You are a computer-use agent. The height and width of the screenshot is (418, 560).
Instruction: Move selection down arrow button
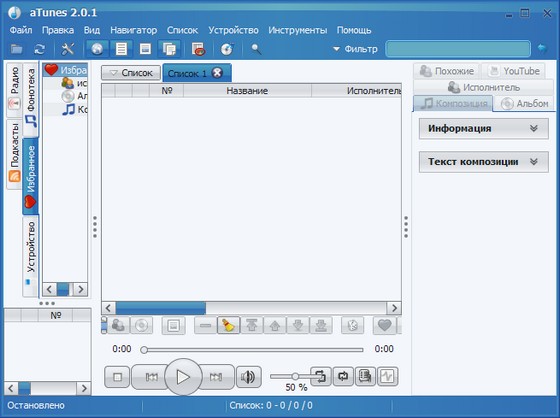[x=298, y=325]
